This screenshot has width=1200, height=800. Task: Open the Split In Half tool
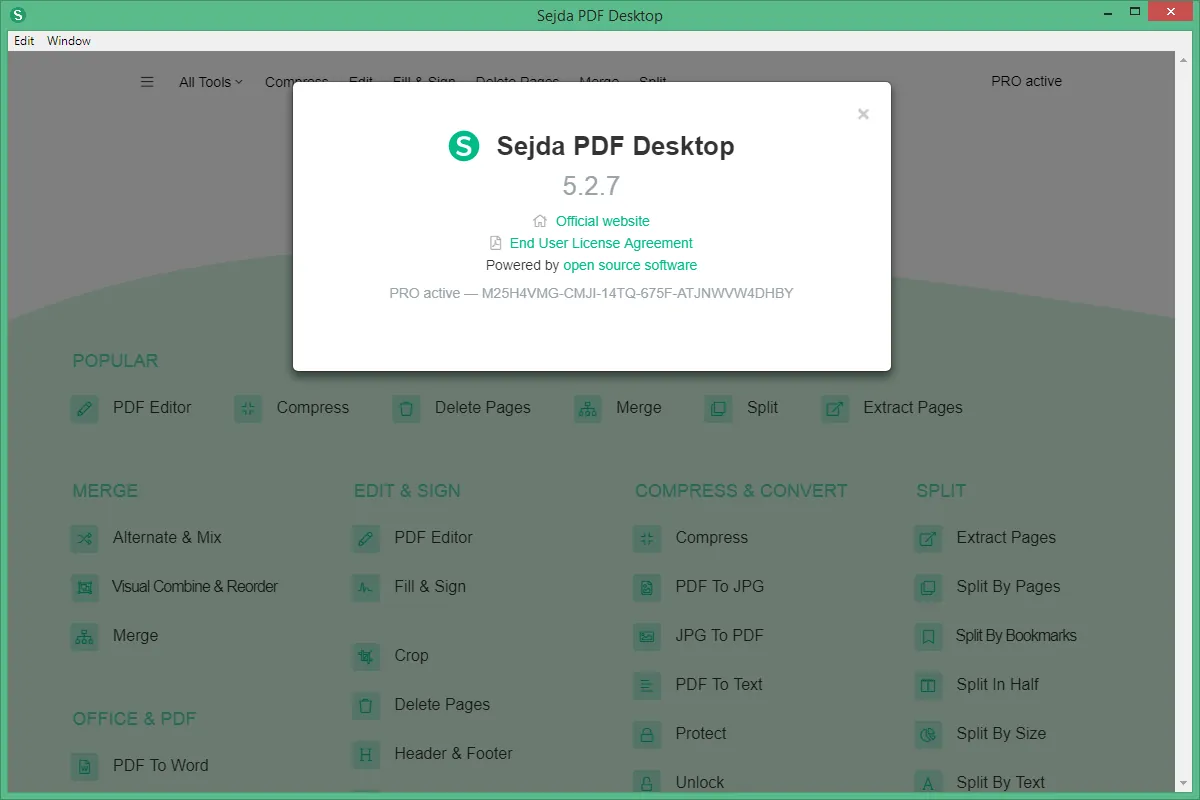[x=997, y=685]
